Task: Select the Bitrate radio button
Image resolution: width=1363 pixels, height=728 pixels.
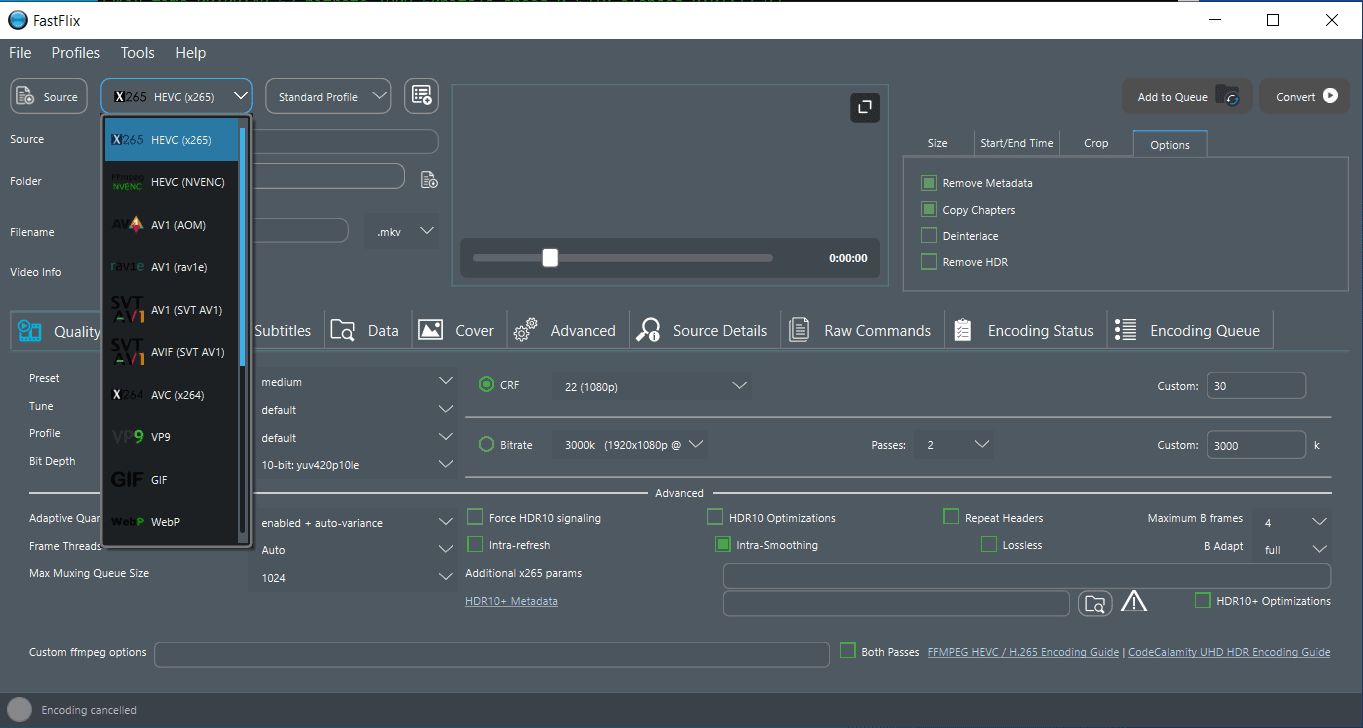Action: pos(487,445)
